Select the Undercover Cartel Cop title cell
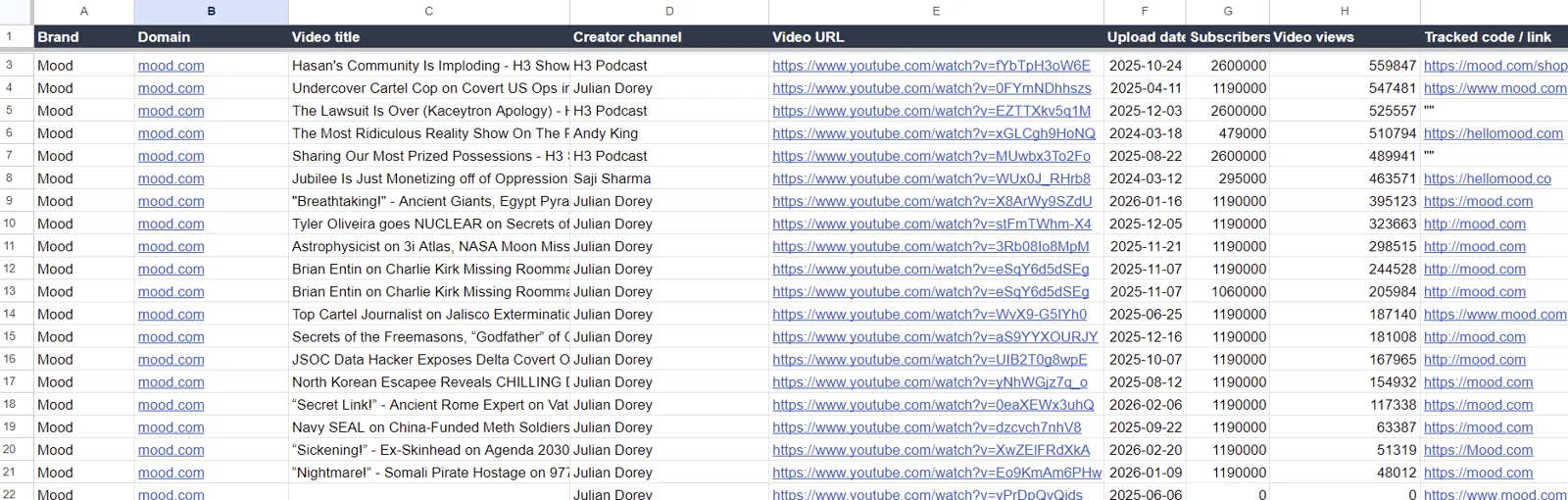This screenshot has width=1568, height=500. pyautogui.click(x=429, y=88)
